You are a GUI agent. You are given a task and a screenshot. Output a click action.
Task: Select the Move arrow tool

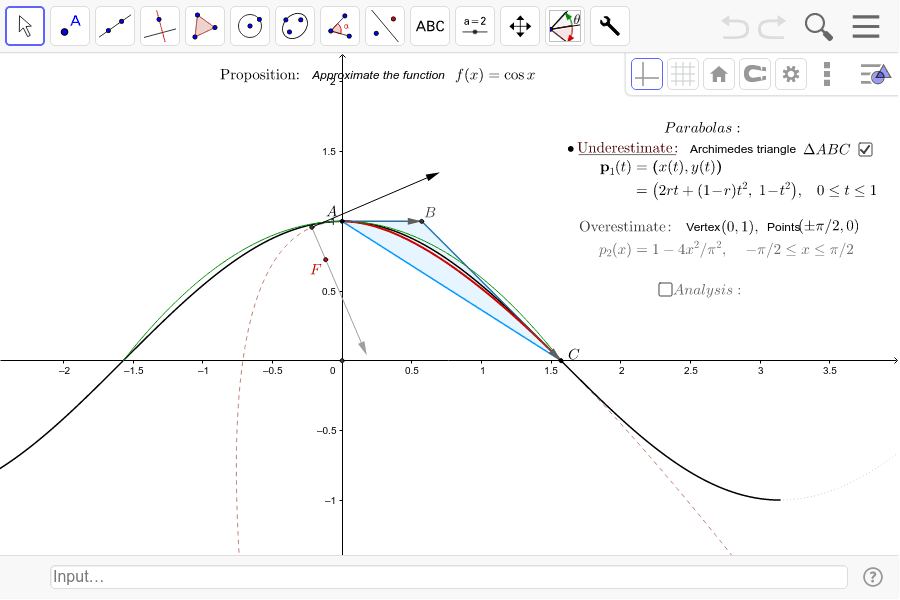[x=25, y=26]
